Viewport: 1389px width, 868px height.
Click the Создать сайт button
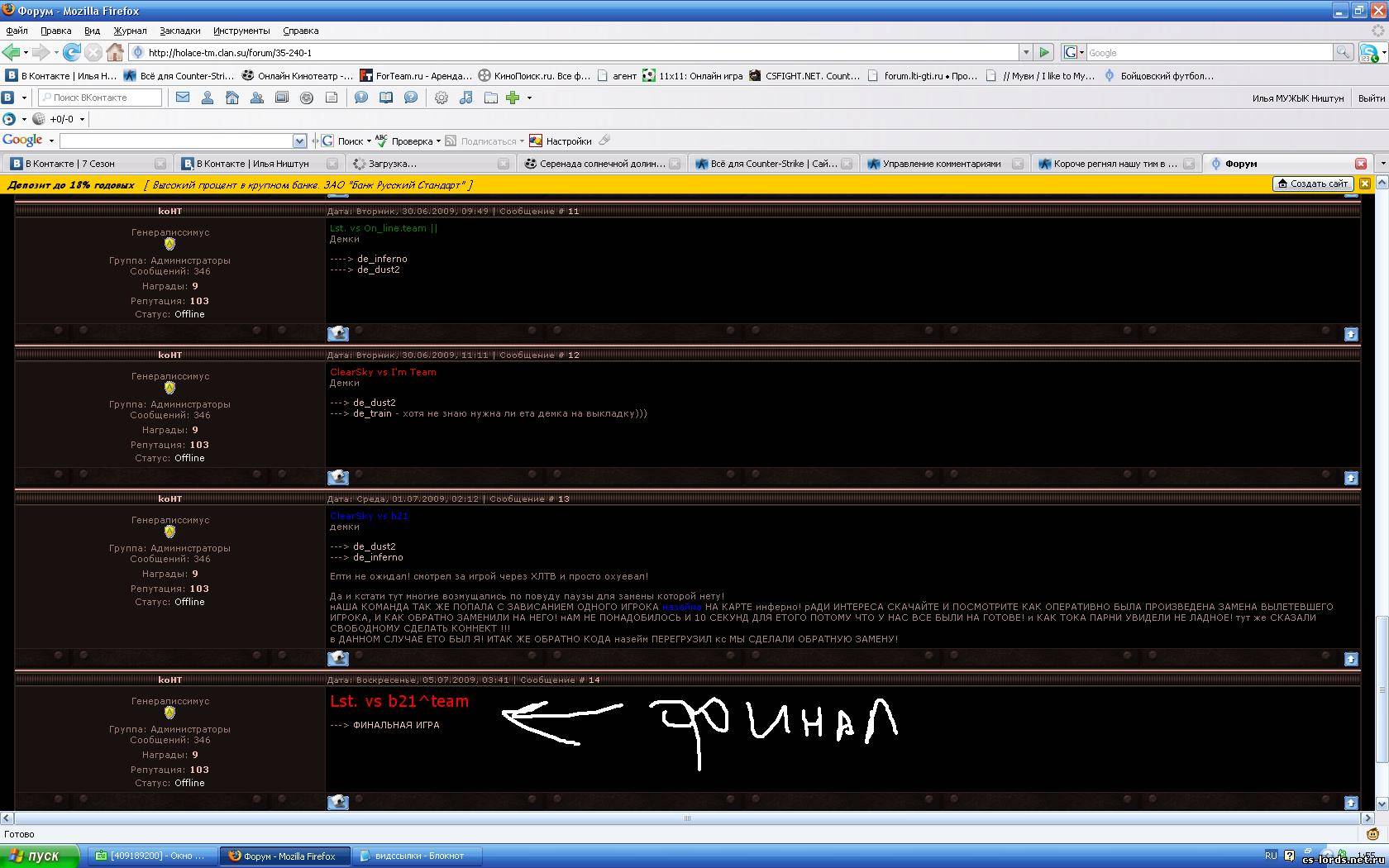coord(1314,184)
